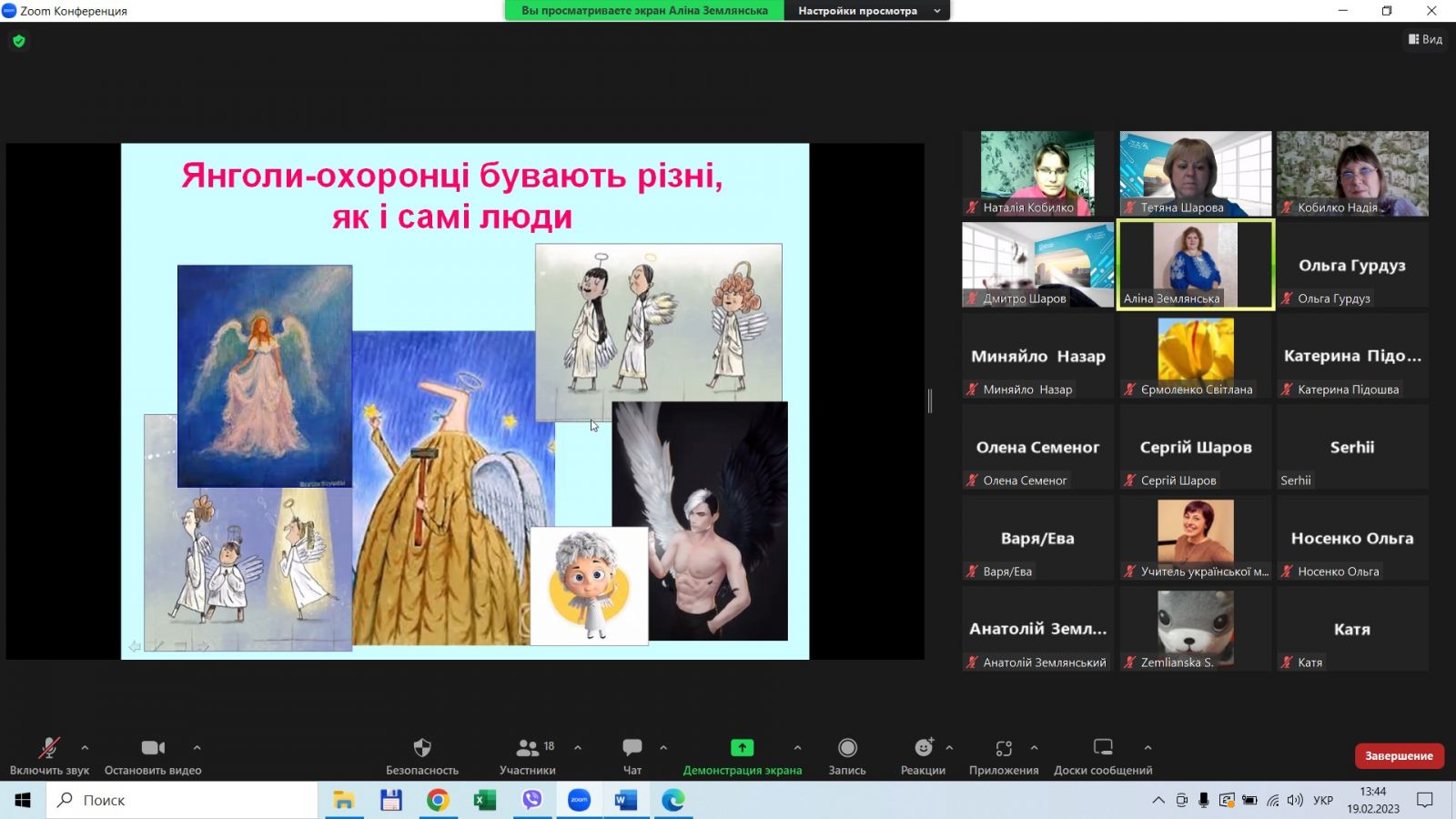Open the Чат chat panel
This screenshot has width=1456, height=819.
click(632, 756)
